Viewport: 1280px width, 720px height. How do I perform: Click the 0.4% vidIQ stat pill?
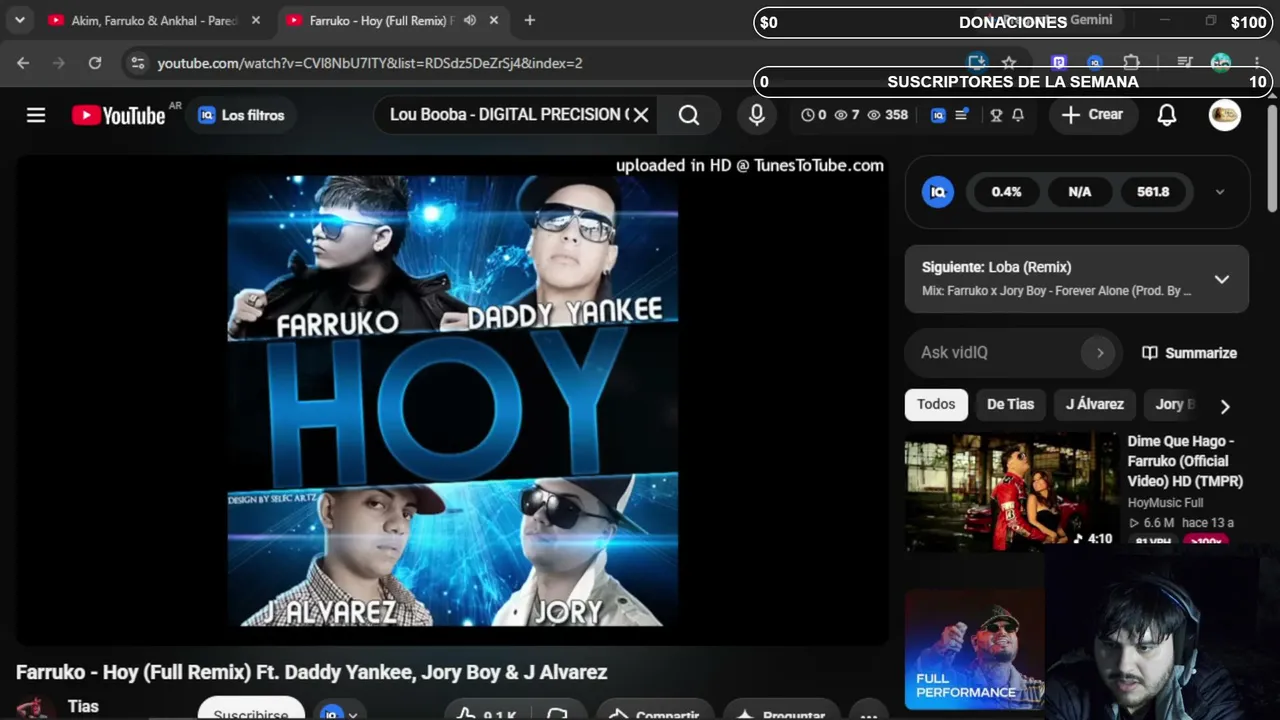pos(1006,192)
